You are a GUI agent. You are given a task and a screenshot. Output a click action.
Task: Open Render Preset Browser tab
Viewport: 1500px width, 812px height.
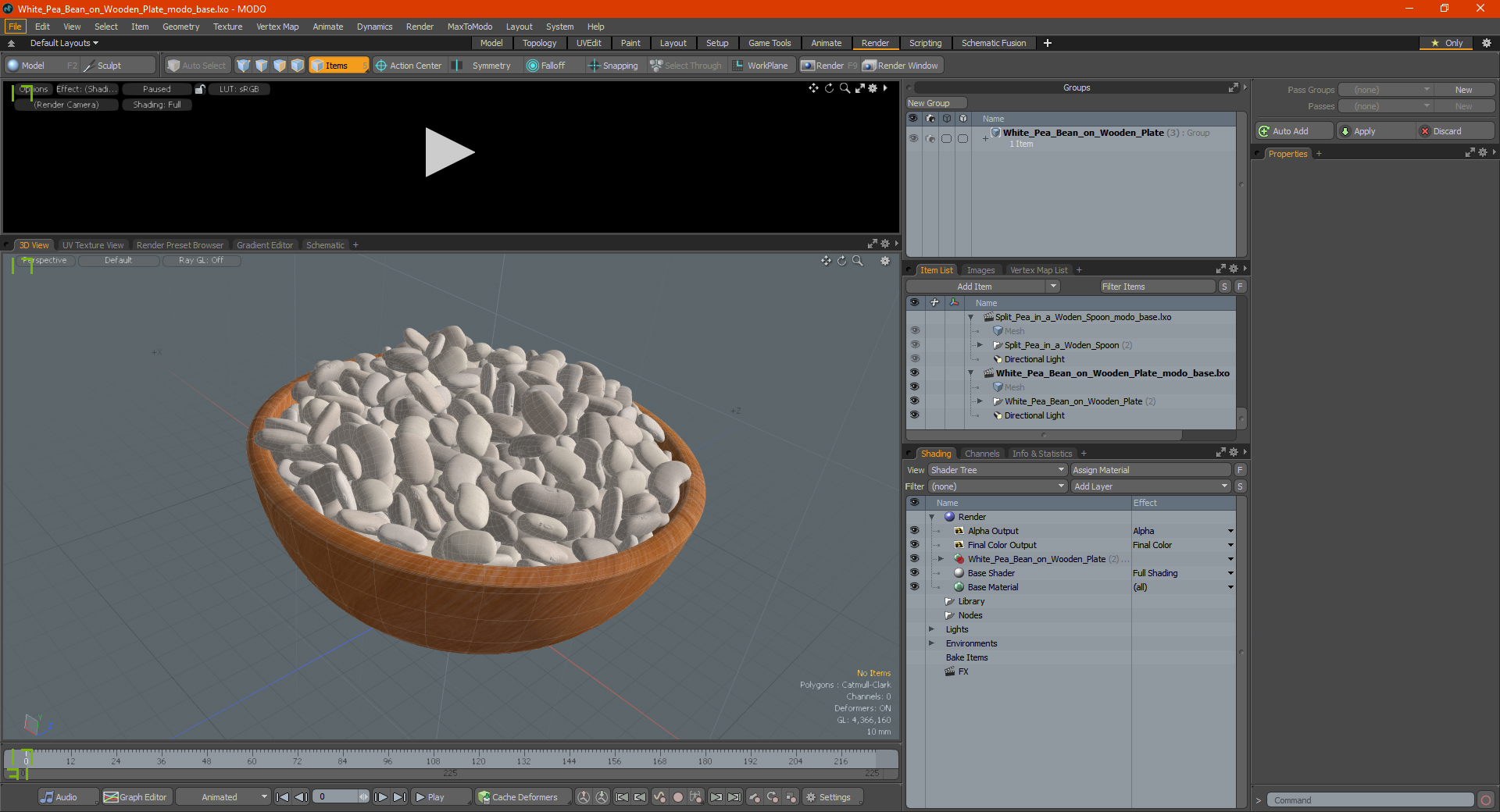pos(180,245)
